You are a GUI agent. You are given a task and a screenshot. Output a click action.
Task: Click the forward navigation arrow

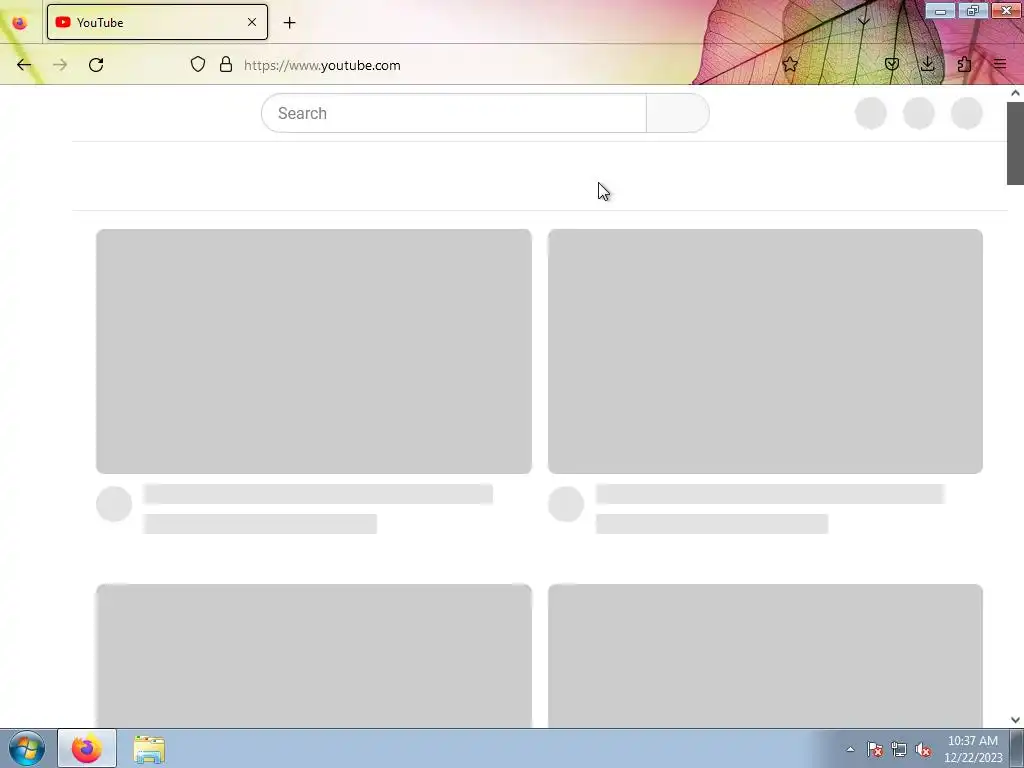point(60,65)
